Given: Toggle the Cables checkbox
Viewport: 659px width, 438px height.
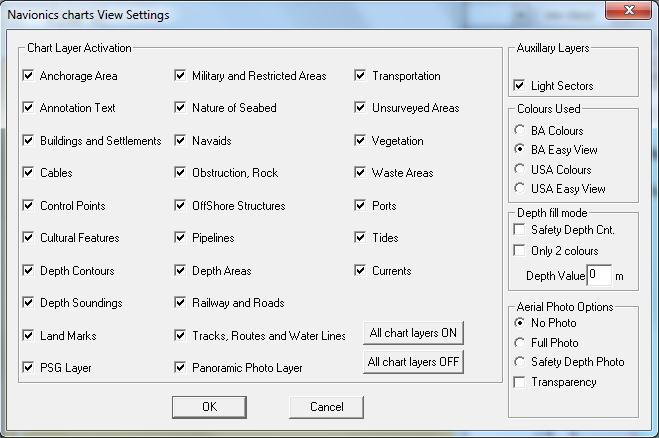Looking at the screenshot, I should click(x=28, y=172).
